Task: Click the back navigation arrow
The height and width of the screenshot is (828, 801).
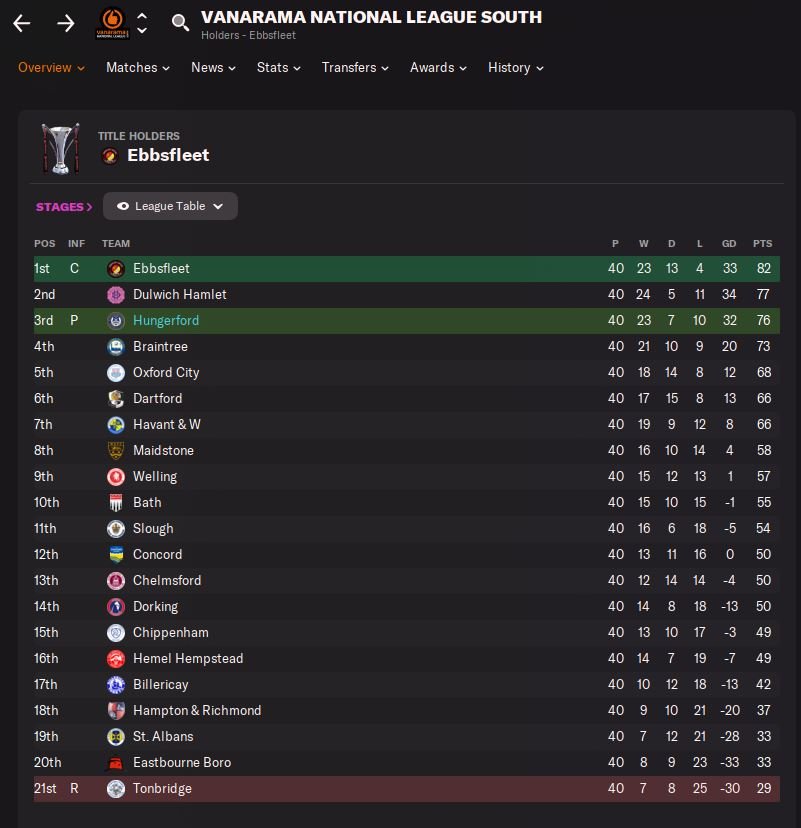Action: [22, 23]
